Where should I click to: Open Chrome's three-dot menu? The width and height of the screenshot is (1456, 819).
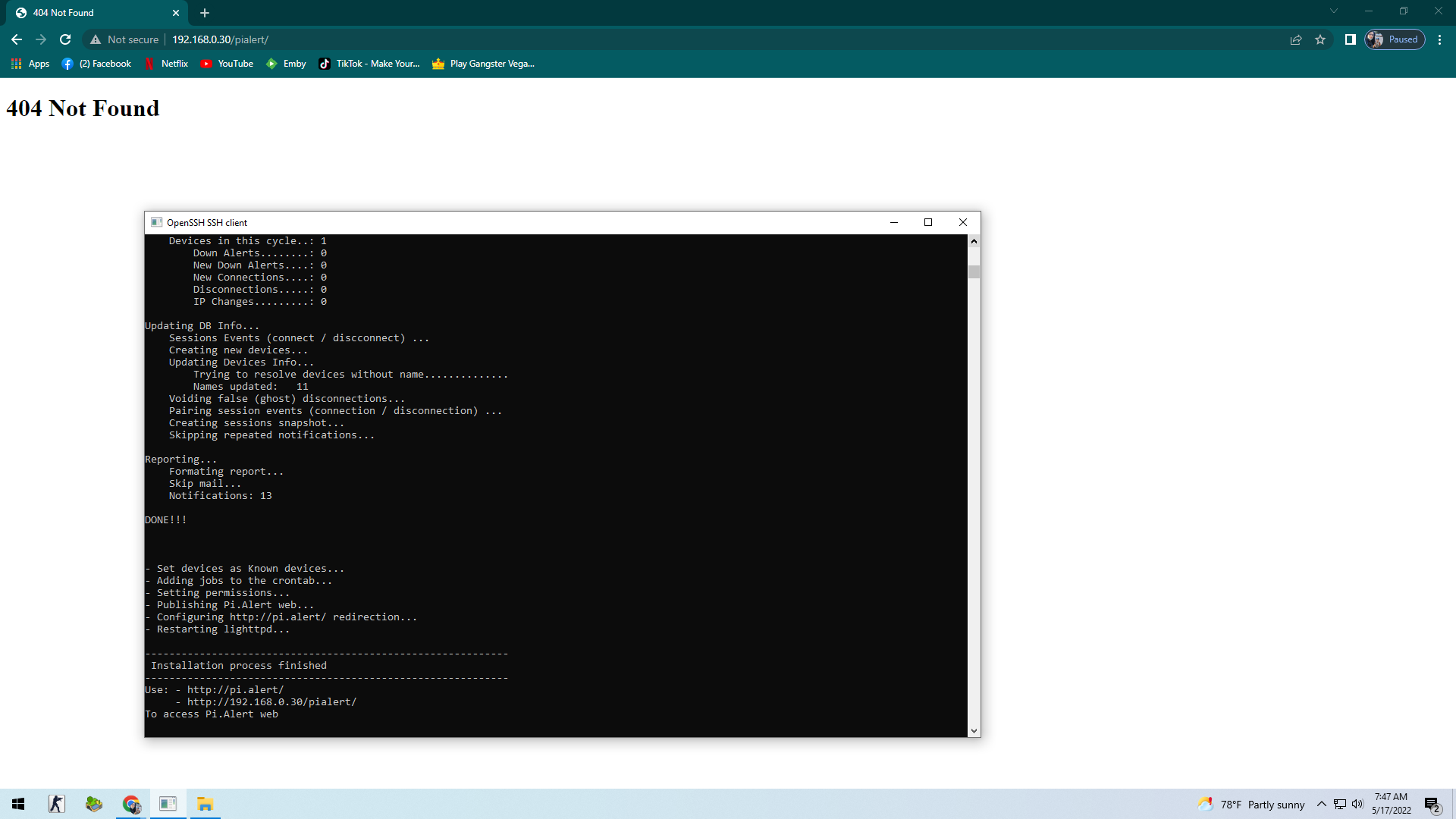(x=1439, y=39)
